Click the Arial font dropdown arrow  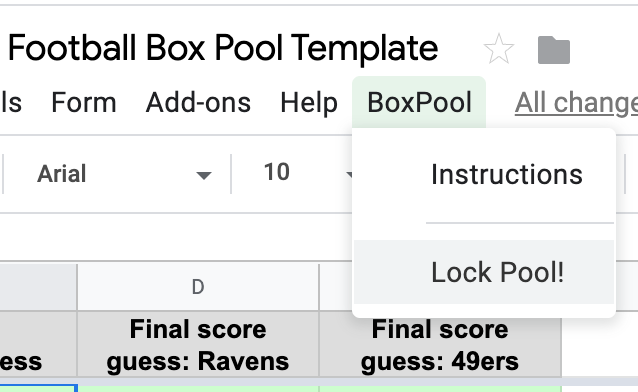[203, 175]
